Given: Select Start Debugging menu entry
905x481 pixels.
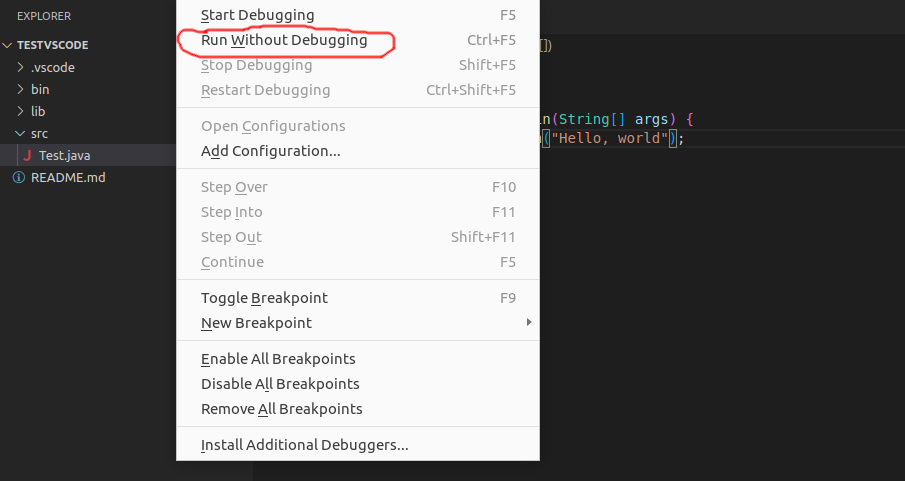Looking at the screenshot, I should (x=358, y=15).
